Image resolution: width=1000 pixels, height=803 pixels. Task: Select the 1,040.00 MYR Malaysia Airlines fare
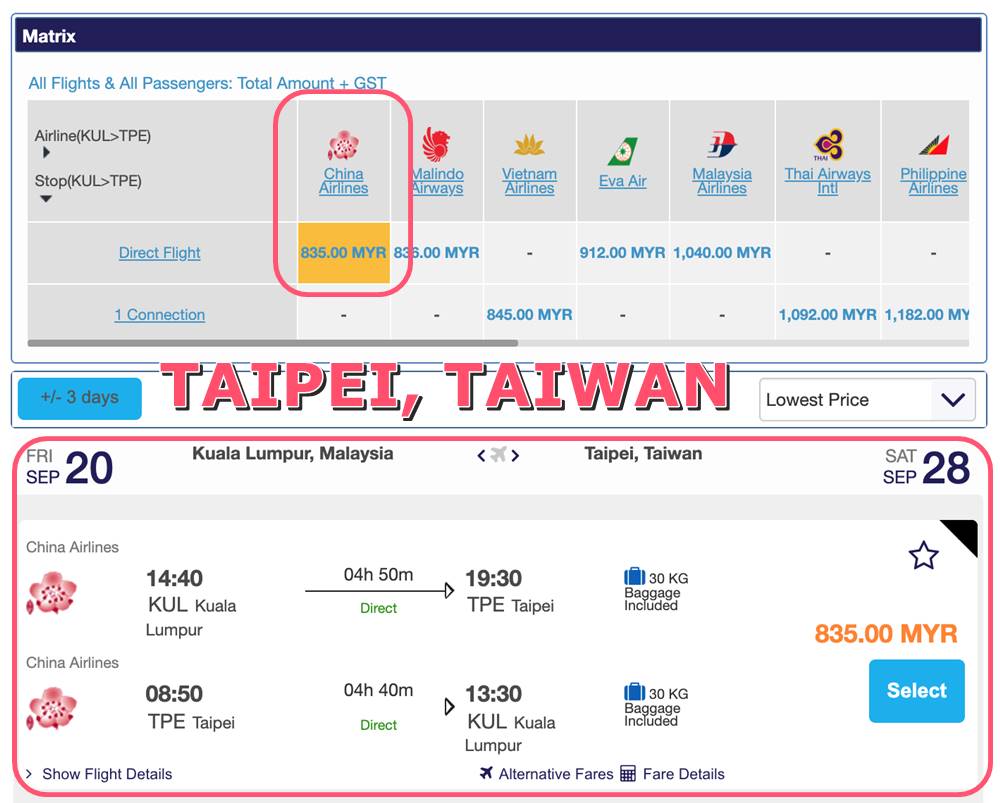pyautogui.click(x=722, y=253)
